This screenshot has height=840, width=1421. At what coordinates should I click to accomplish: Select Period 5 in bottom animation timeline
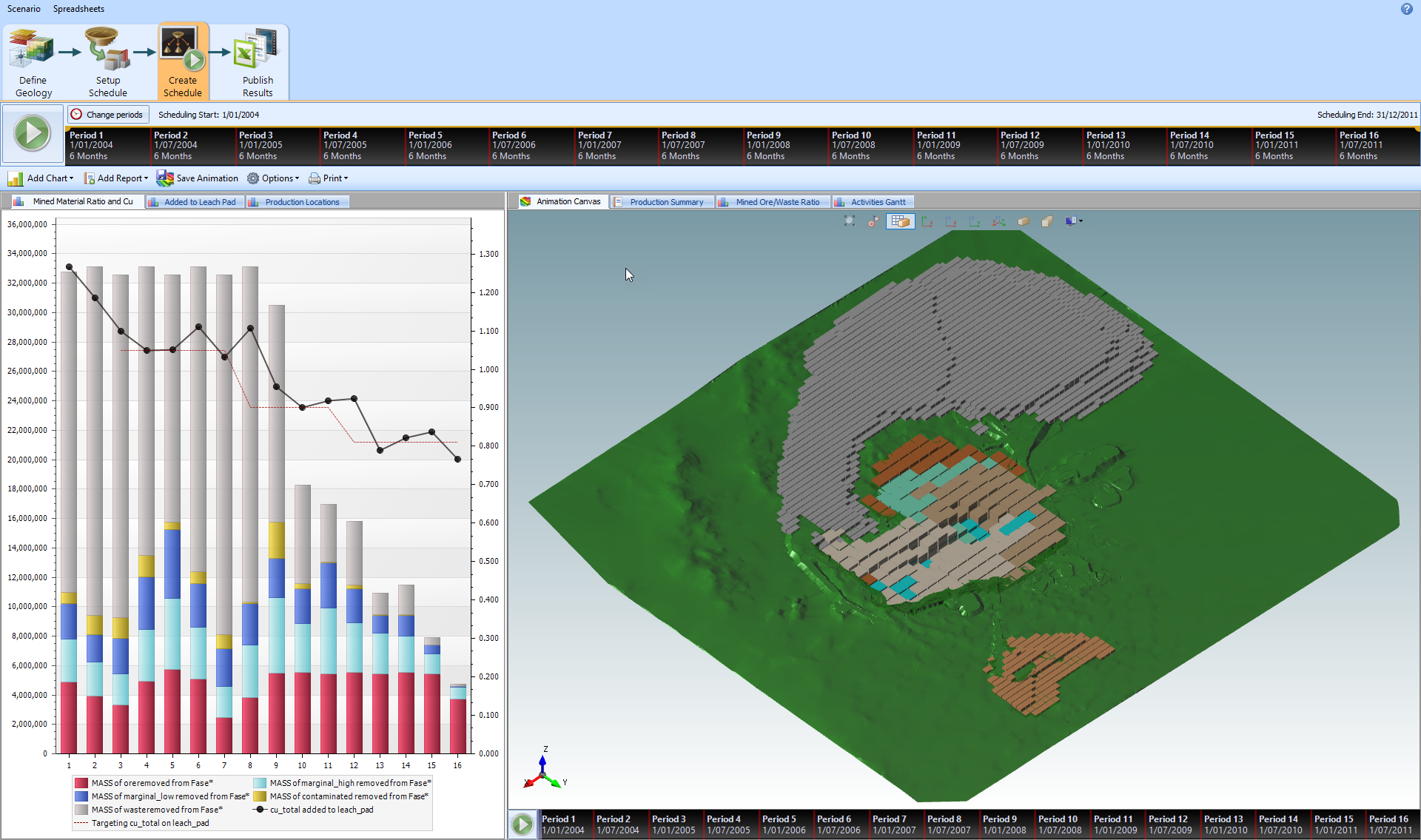786,824
